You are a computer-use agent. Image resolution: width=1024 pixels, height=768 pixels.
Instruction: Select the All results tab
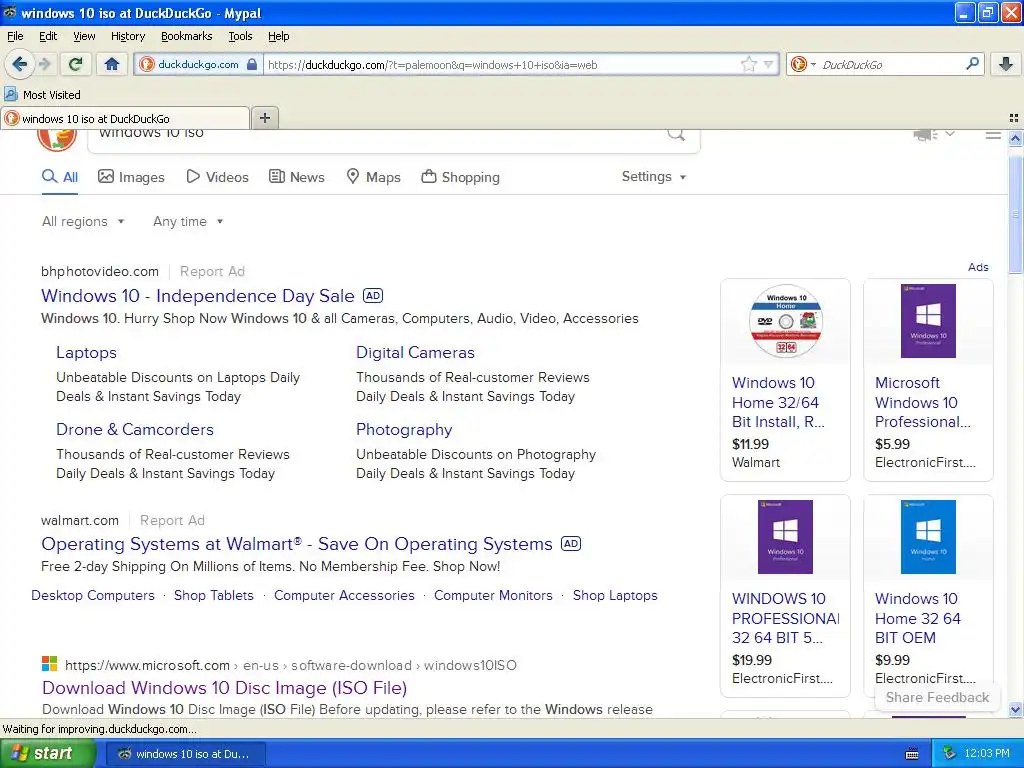tap(60, 177)
